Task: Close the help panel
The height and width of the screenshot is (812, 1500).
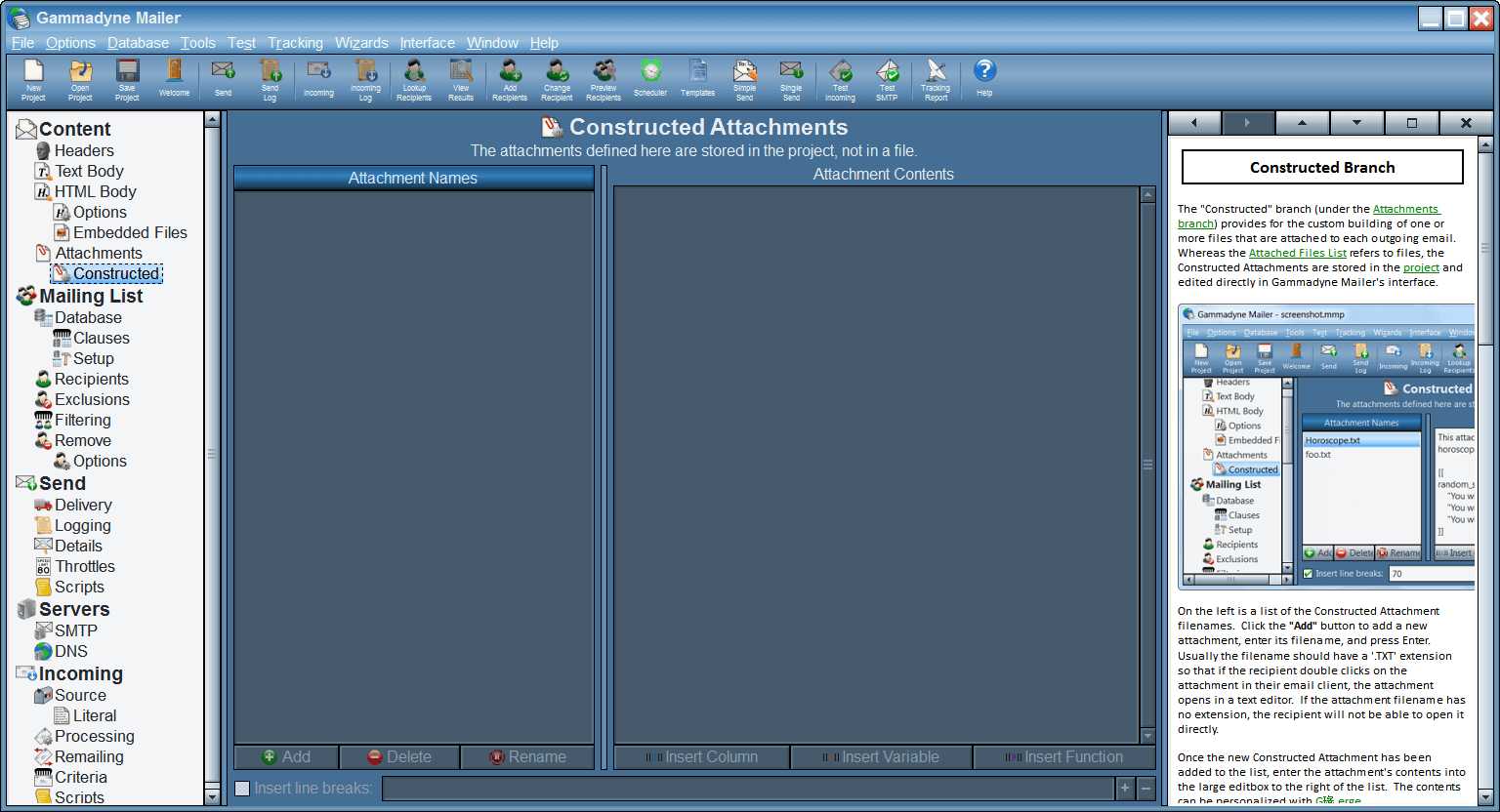Action: point(1466,123)
